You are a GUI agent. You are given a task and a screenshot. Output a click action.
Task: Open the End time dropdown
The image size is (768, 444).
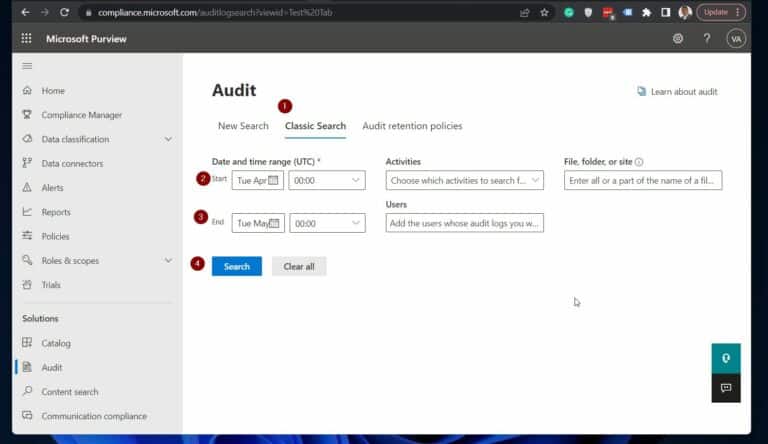(327, 223)
